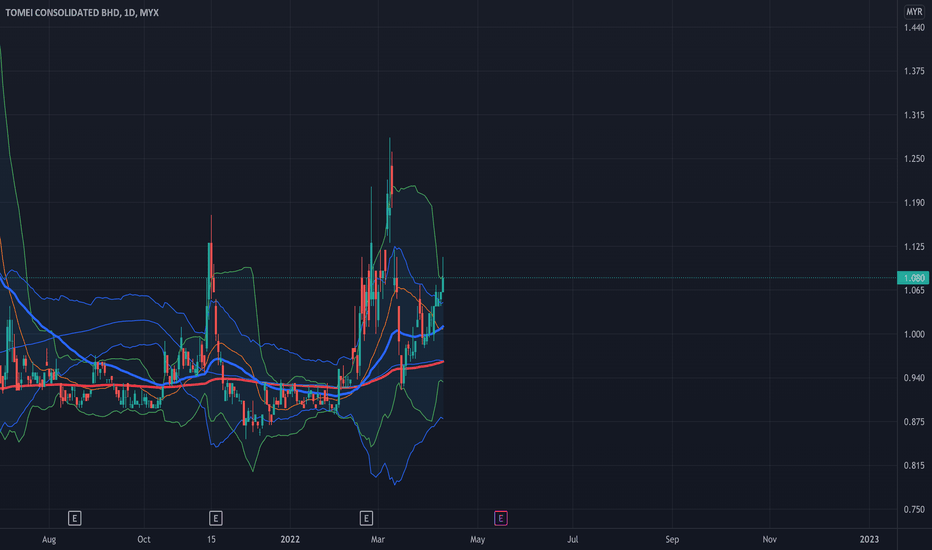
Task: Click the 1.065 price axis label
Action: point(914,290)
